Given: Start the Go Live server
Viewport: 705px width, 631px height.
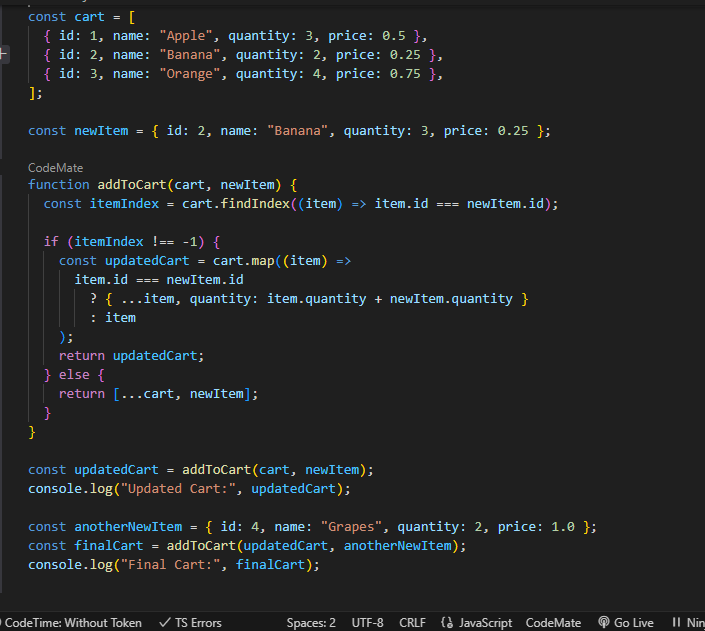Looking at the screenshot, I should pyautogui.click(x=625, y=622).
